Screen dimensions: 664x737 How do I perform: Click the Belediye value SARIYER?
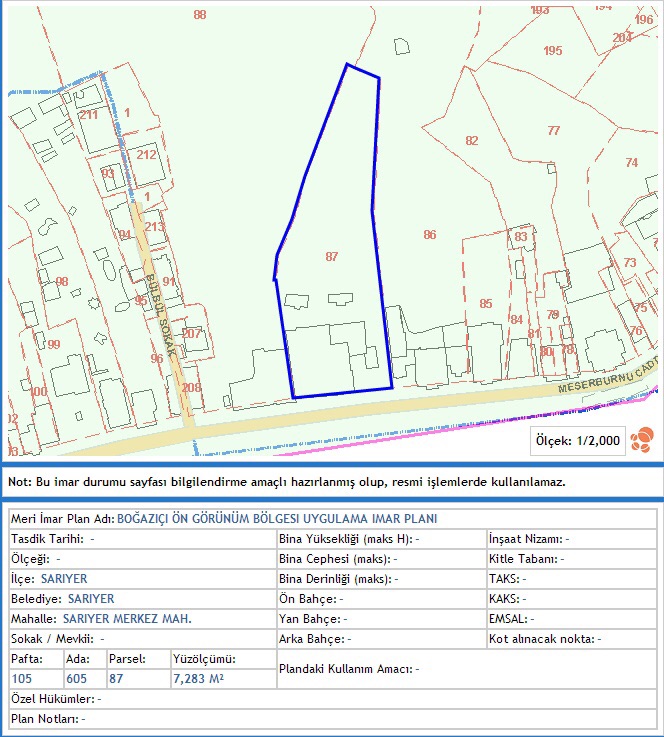click(92, 599)
